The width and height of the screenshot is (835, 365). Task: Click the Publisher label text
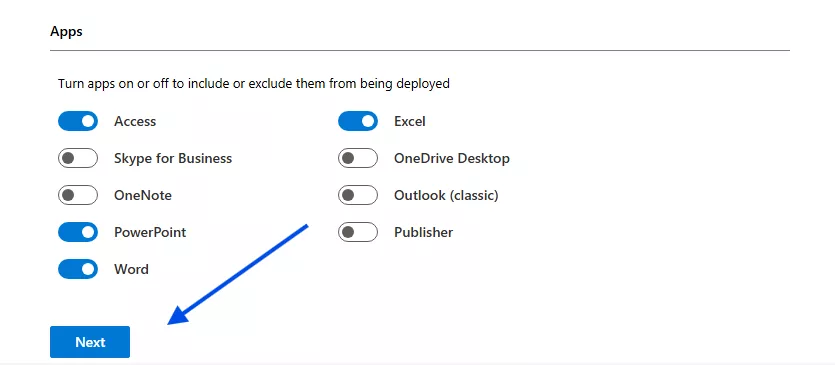[x=423, y=232]
